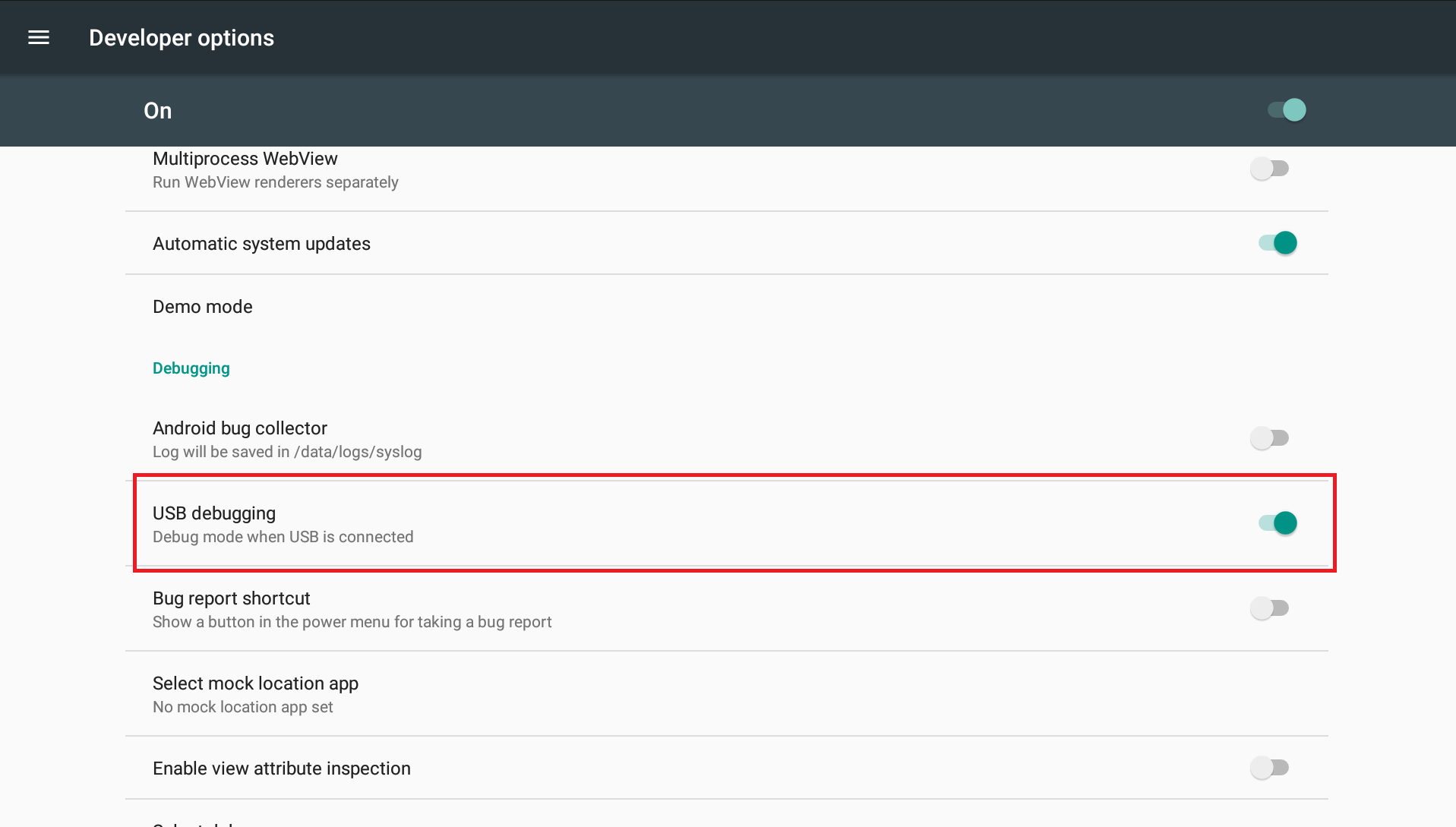This screenshot has height=827, width=1456.
Task: Tap the Bug report shortcut title
Action: point(232,598)
